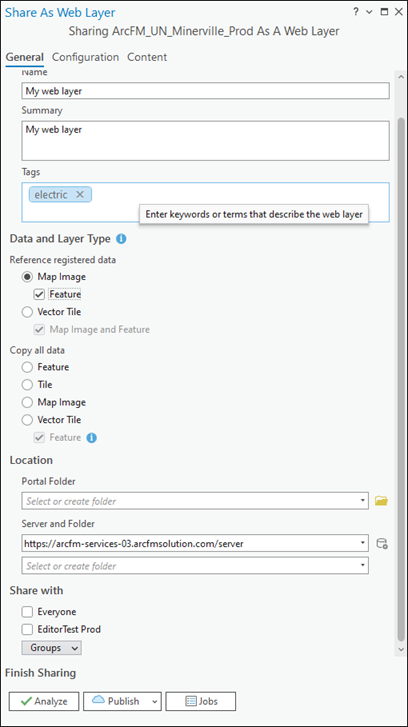Click the Name field containing My web layer
The width and height of the screenshot is (408, 727).
point(205,91)
